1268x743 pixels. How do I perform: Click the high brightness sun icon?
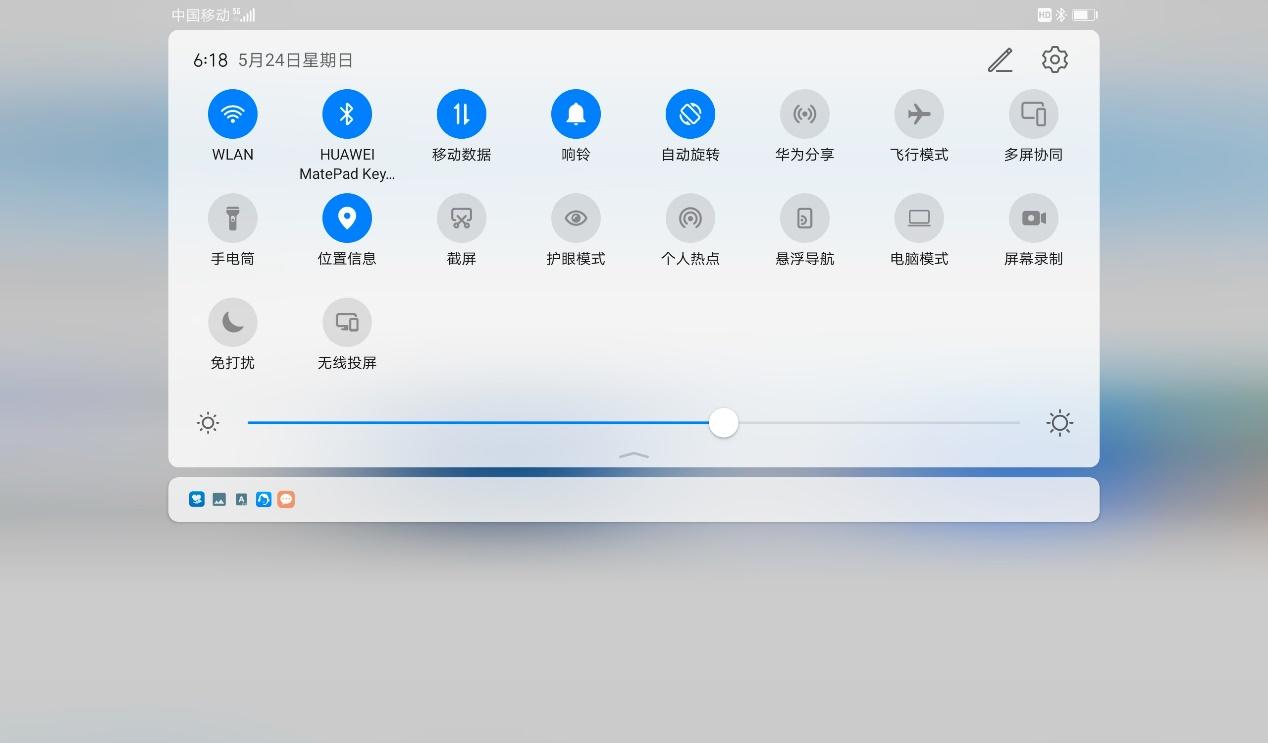pyautogui.click(x=1060, y=423)
